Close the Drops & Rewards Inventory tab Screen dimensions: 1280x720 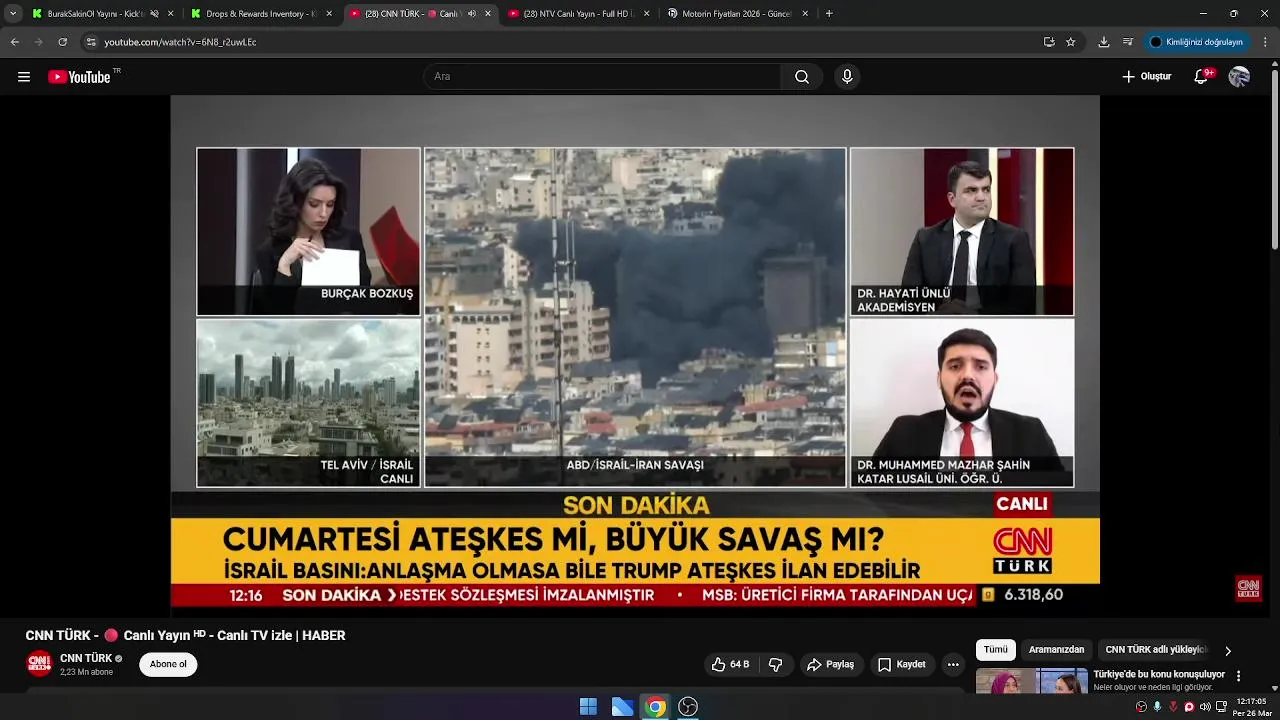tap(329, 14)
